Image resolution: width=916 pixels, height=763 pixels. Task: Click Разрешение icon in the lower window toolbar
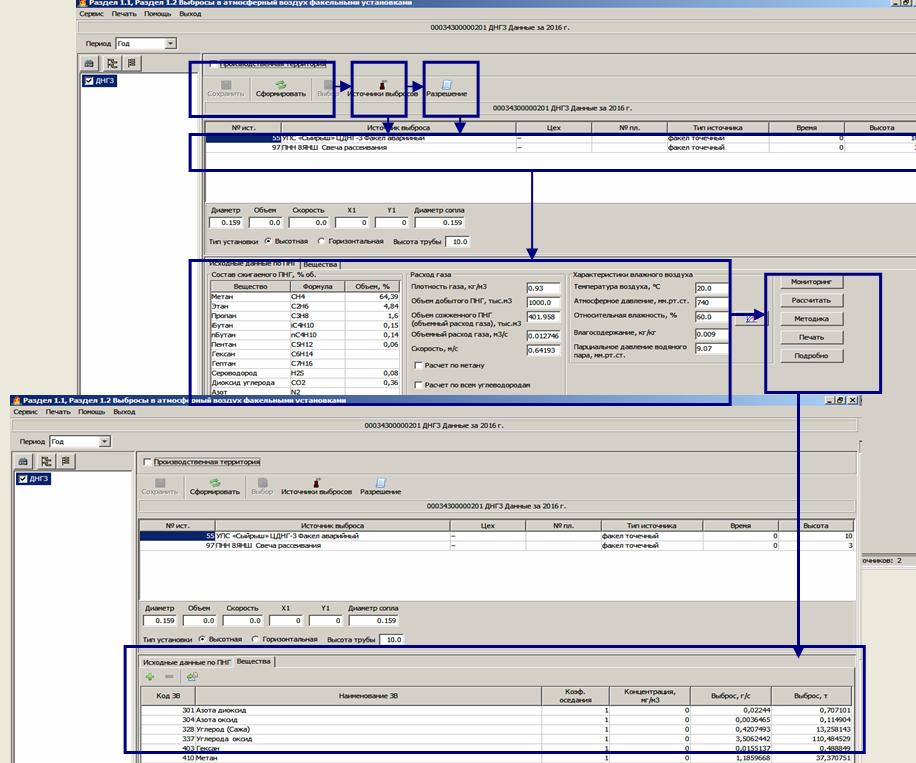coord(380,484)
